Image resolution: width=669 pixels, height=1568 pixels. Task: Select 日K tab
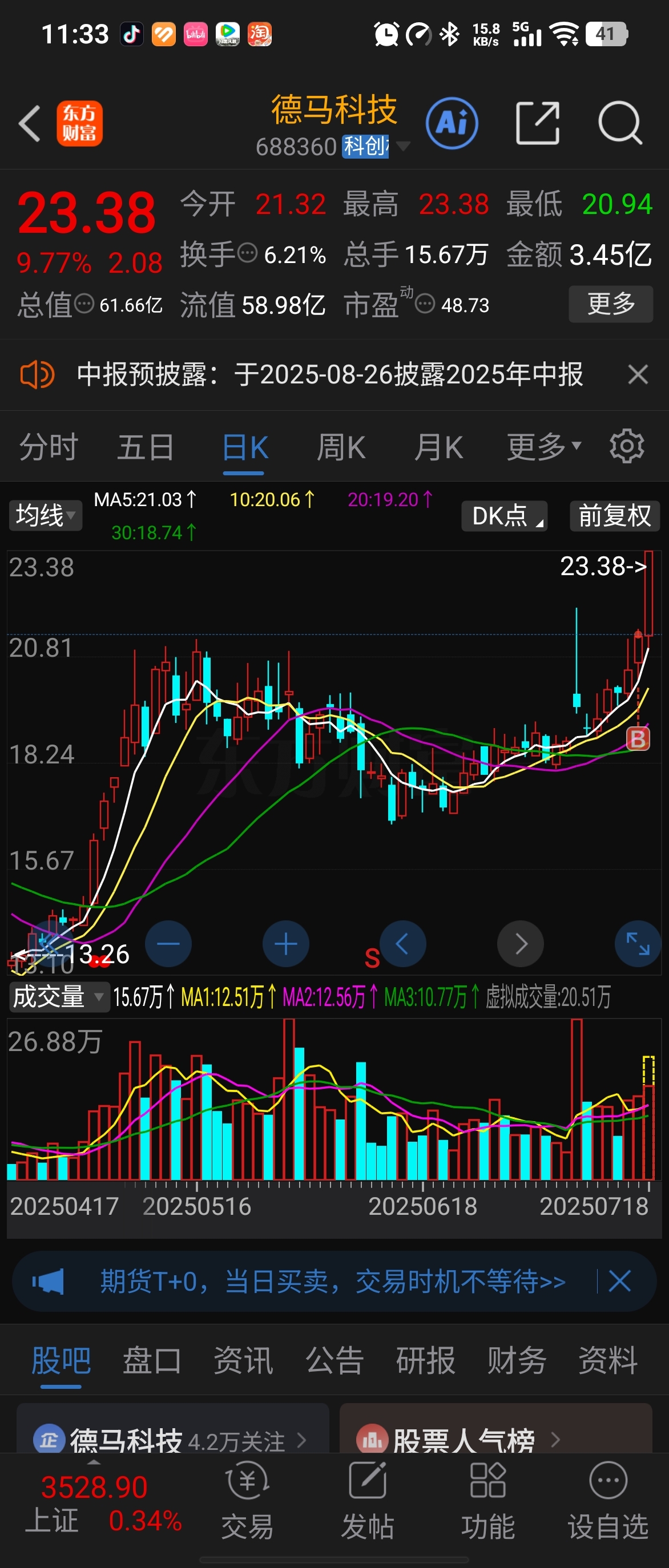[x=245, y=447]
